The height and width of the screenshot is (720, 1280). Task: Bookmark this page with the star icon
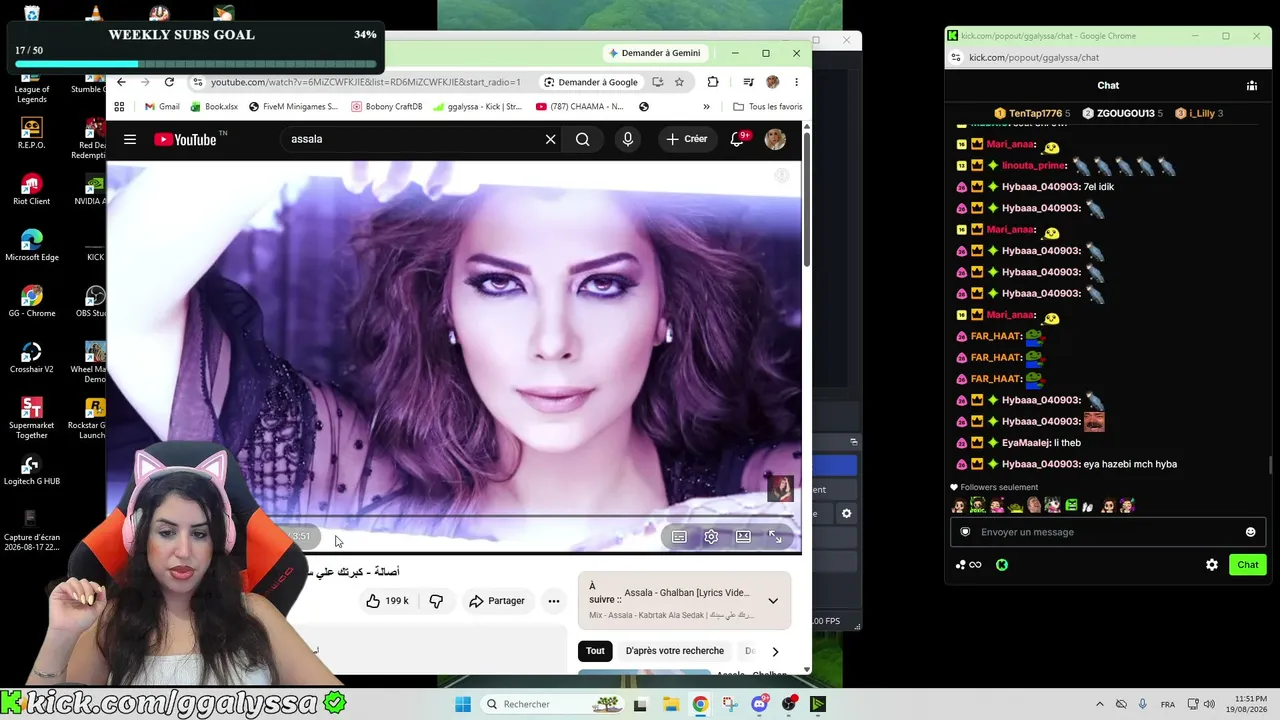click(x=679, y=82)
